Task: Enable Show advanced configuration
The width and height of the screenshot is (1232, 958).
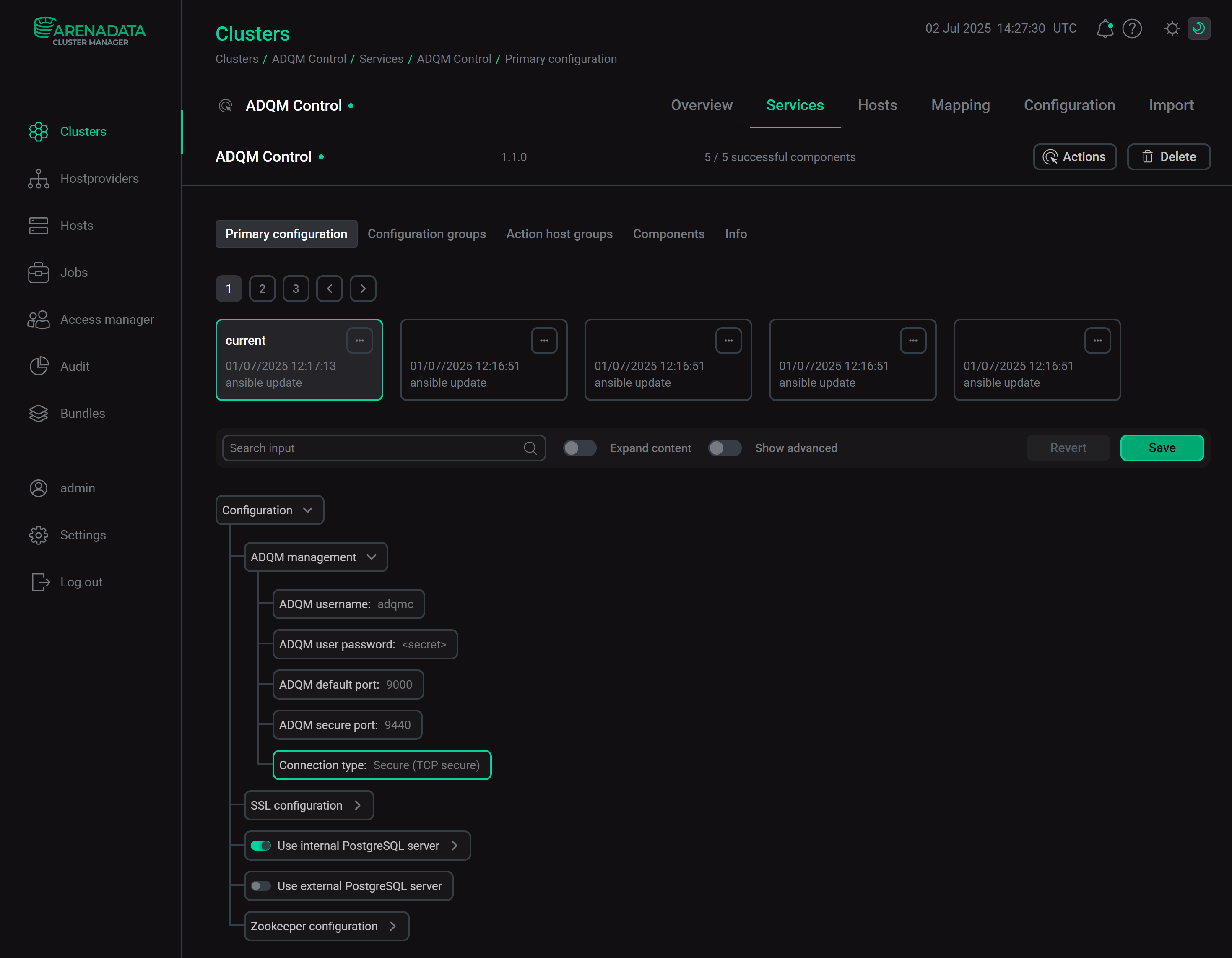Action: [725, 448]
